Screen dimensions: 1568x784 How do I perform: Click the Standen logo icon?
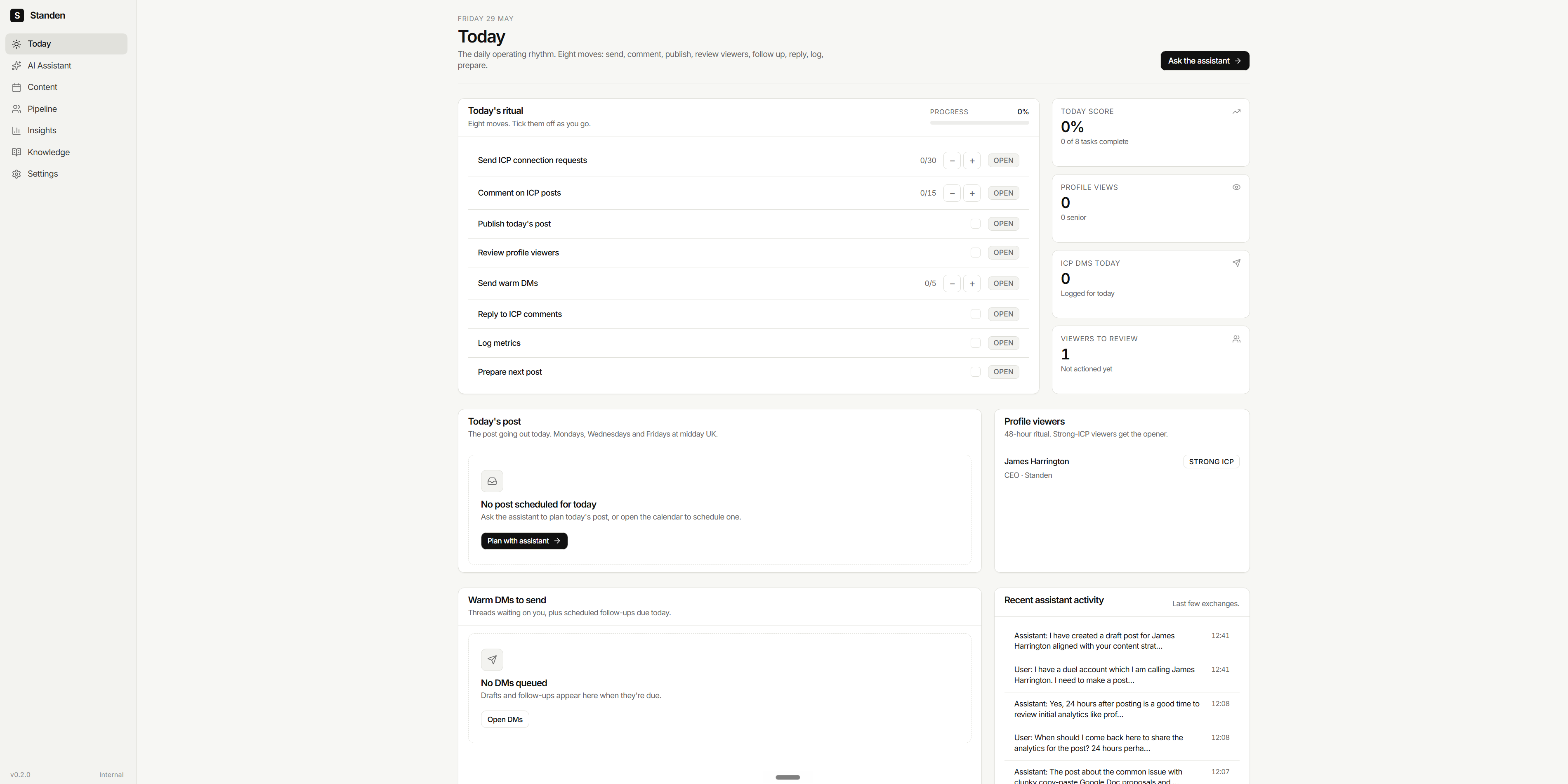[17, 15]
